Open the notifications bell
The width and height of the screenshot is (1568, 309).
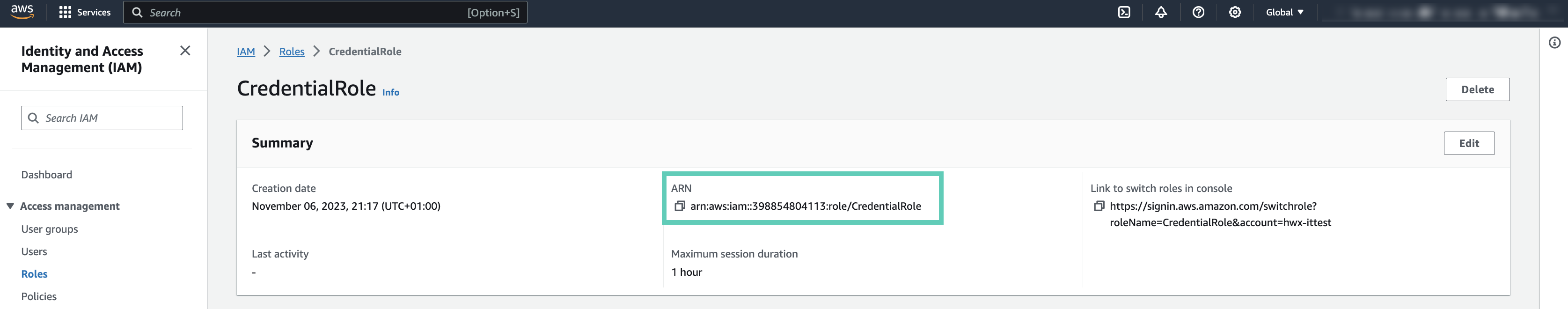coord(1161,12)
